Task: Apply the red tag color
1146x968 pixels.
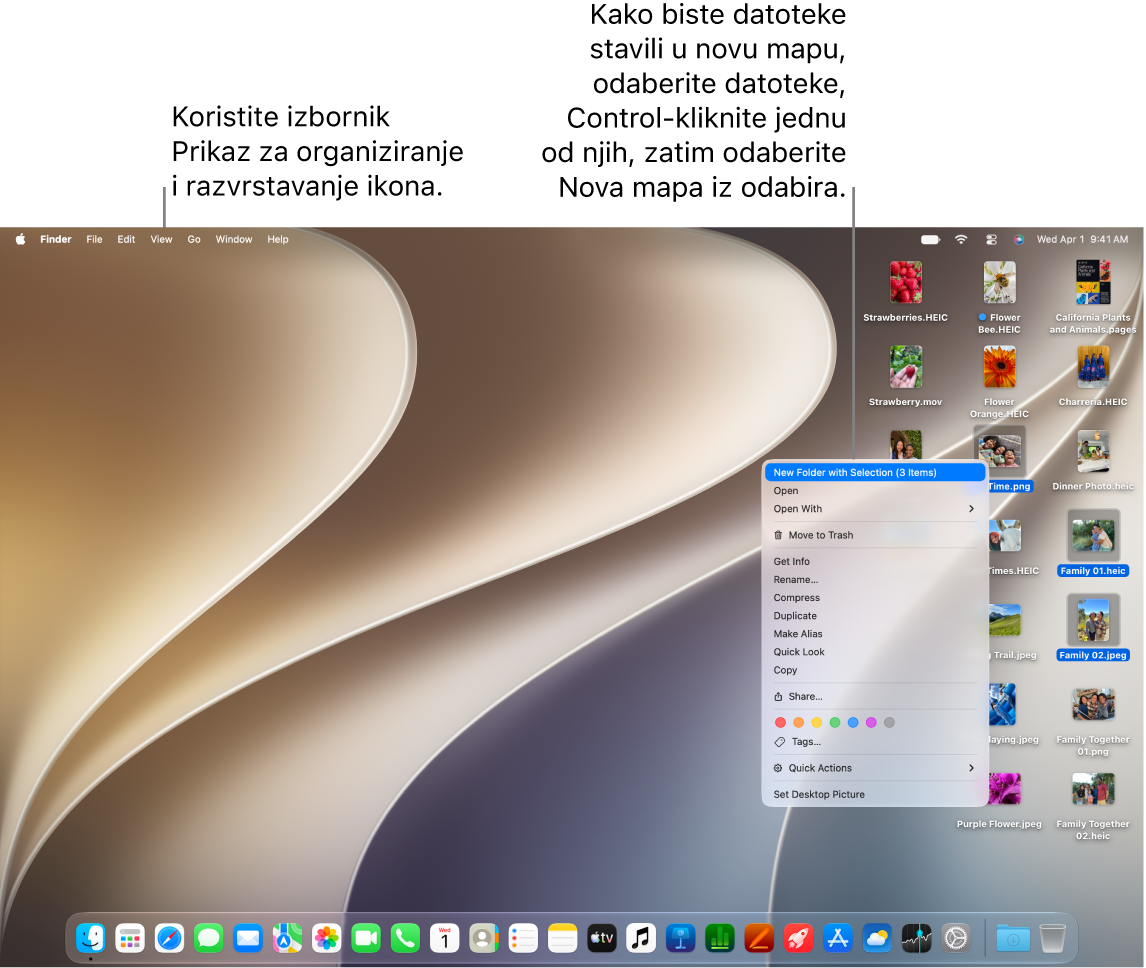Action: [780, 722]
